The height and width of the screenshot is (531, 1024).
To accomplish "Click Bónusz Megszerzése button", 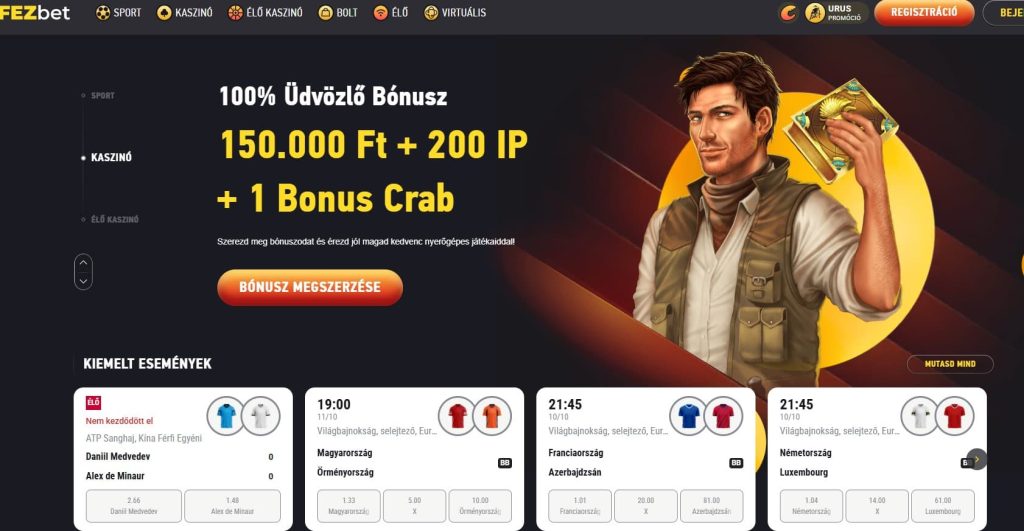I will (310, 287).
